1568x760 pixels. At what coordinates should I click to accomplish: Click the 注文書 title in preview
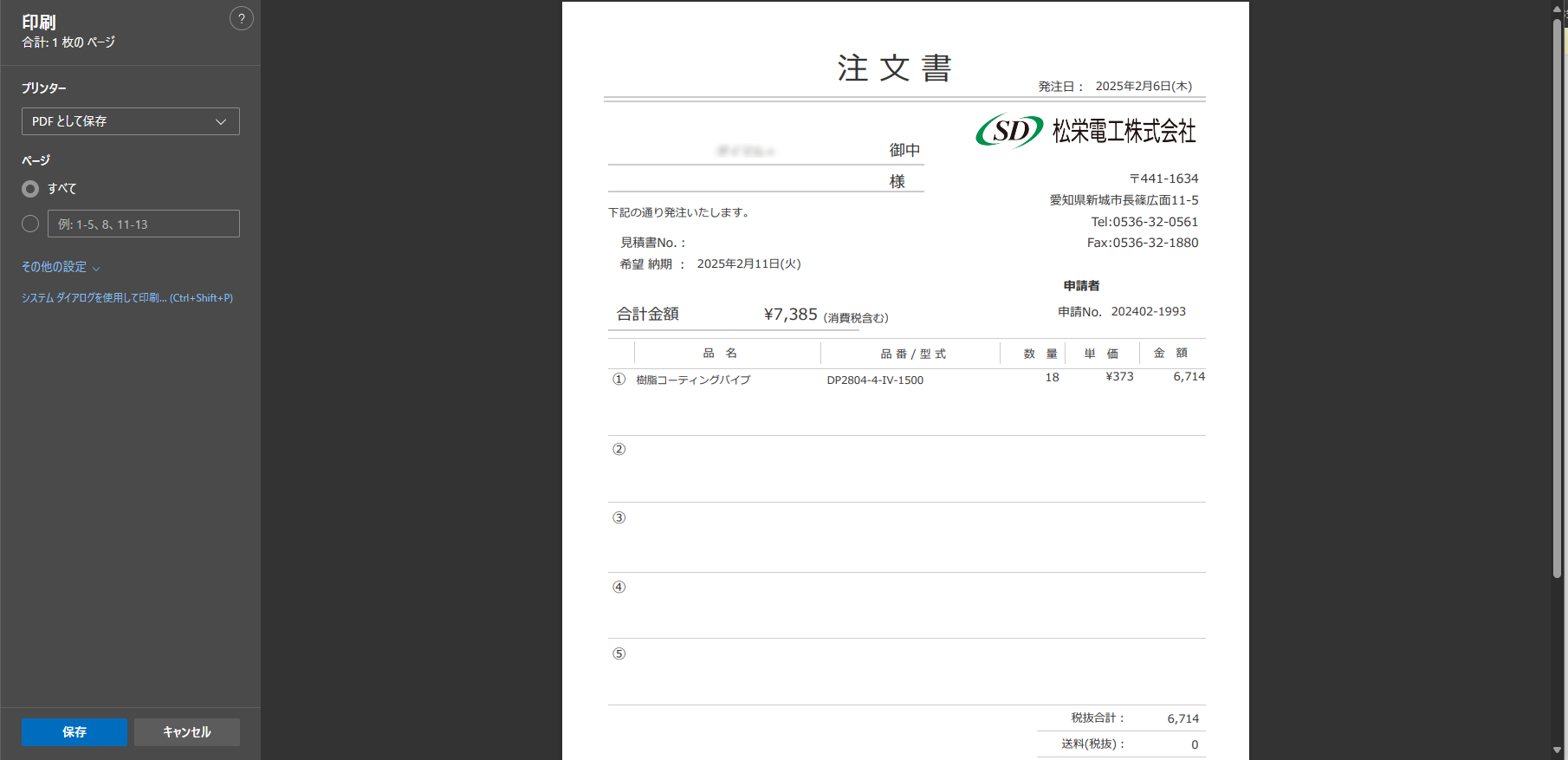click(x=894, y=68)
